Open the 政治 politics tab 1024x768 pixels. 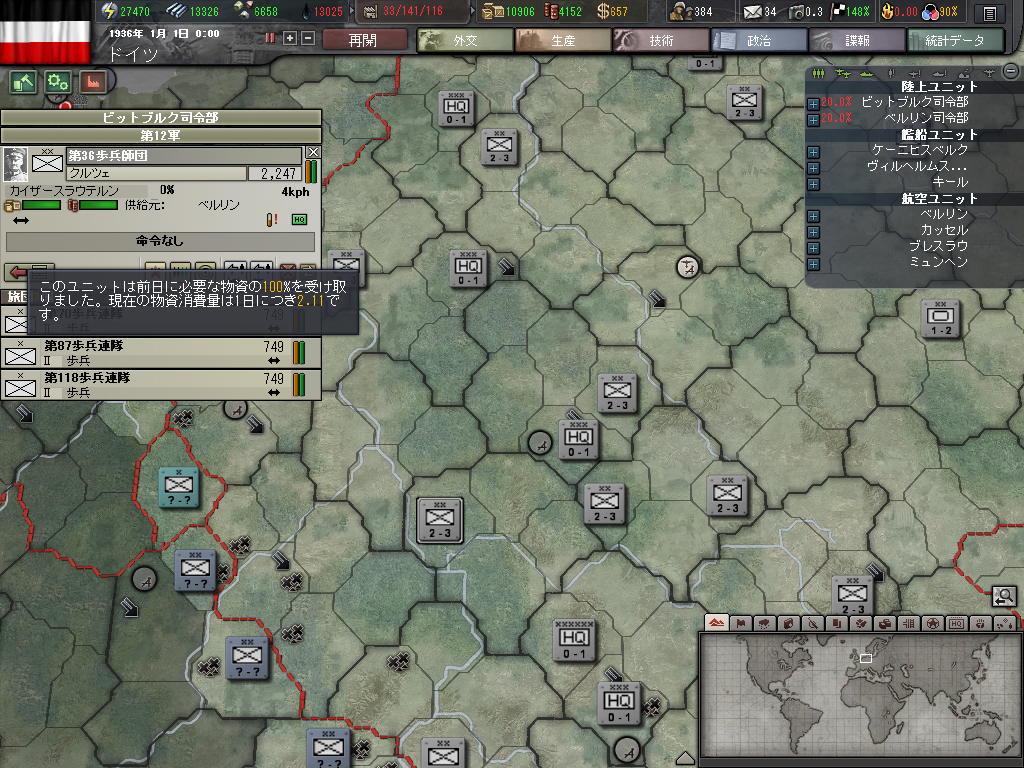759,40
